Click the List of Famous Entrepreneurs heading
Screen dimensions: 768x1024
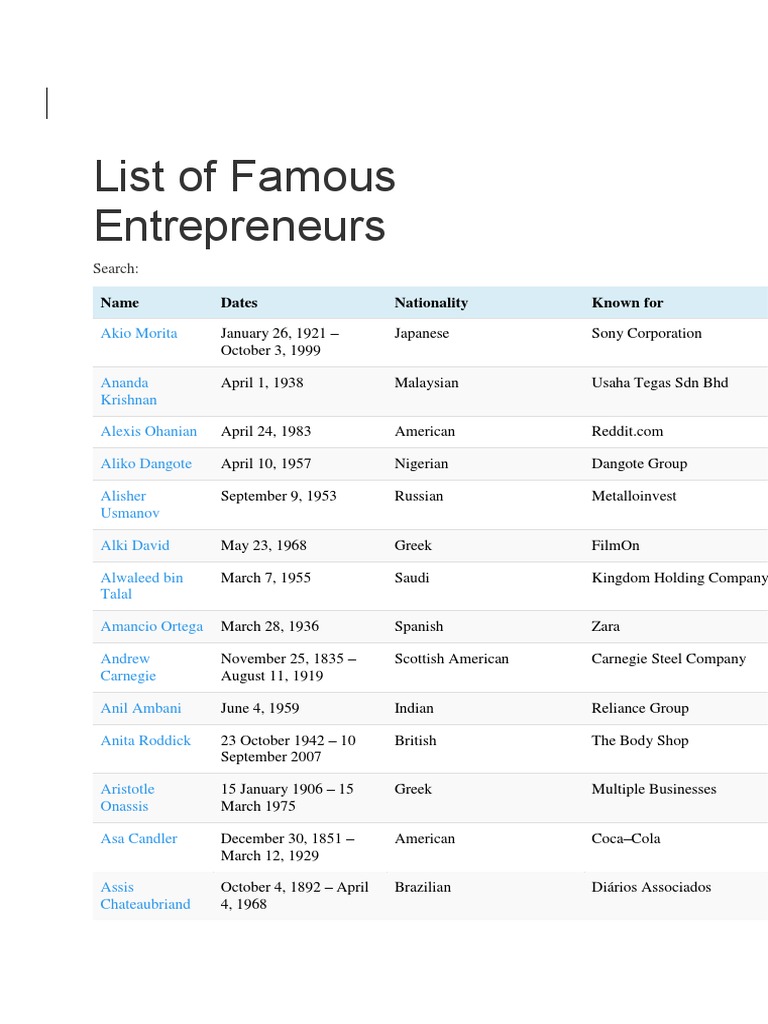point(245,201)
